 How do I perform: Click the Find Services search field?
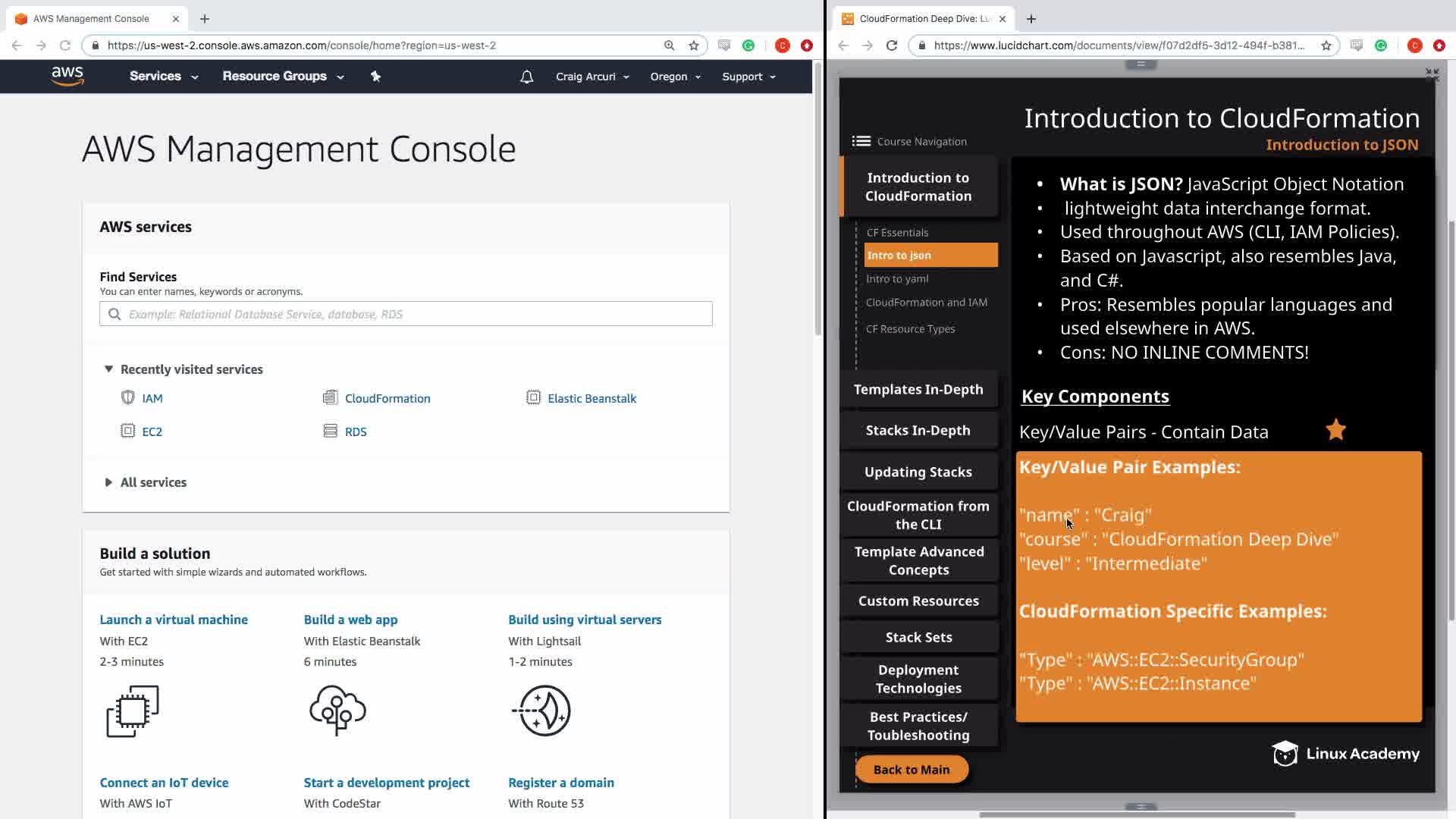coord(406,314)
